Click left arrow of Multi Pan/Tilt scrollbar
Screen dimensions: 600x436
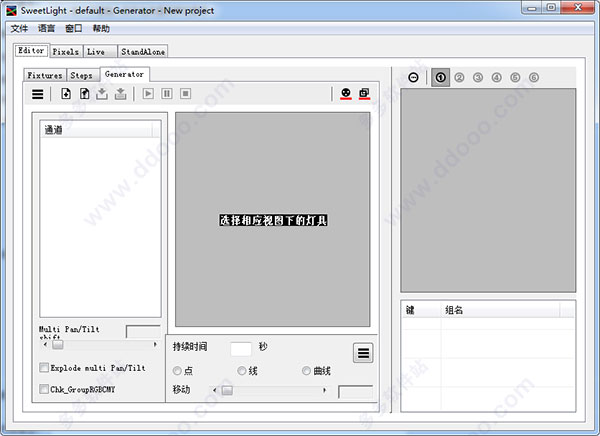(x=46, y=345)
